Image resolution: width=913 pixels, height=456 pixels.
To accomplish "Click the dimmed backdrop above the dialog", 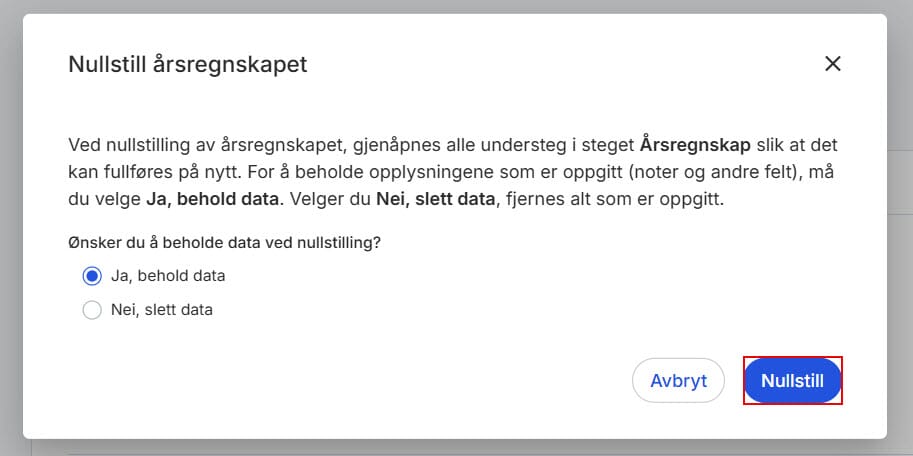I will click(x=456, y=6).
